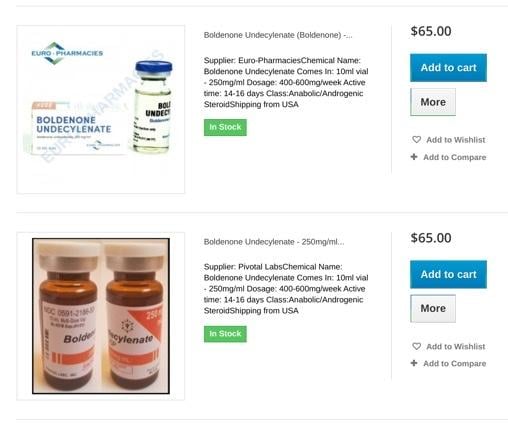Open the 'Boldenone Undecylenate - 250mg/ml...' title link

pyautogui.click(x=274, y=242)
